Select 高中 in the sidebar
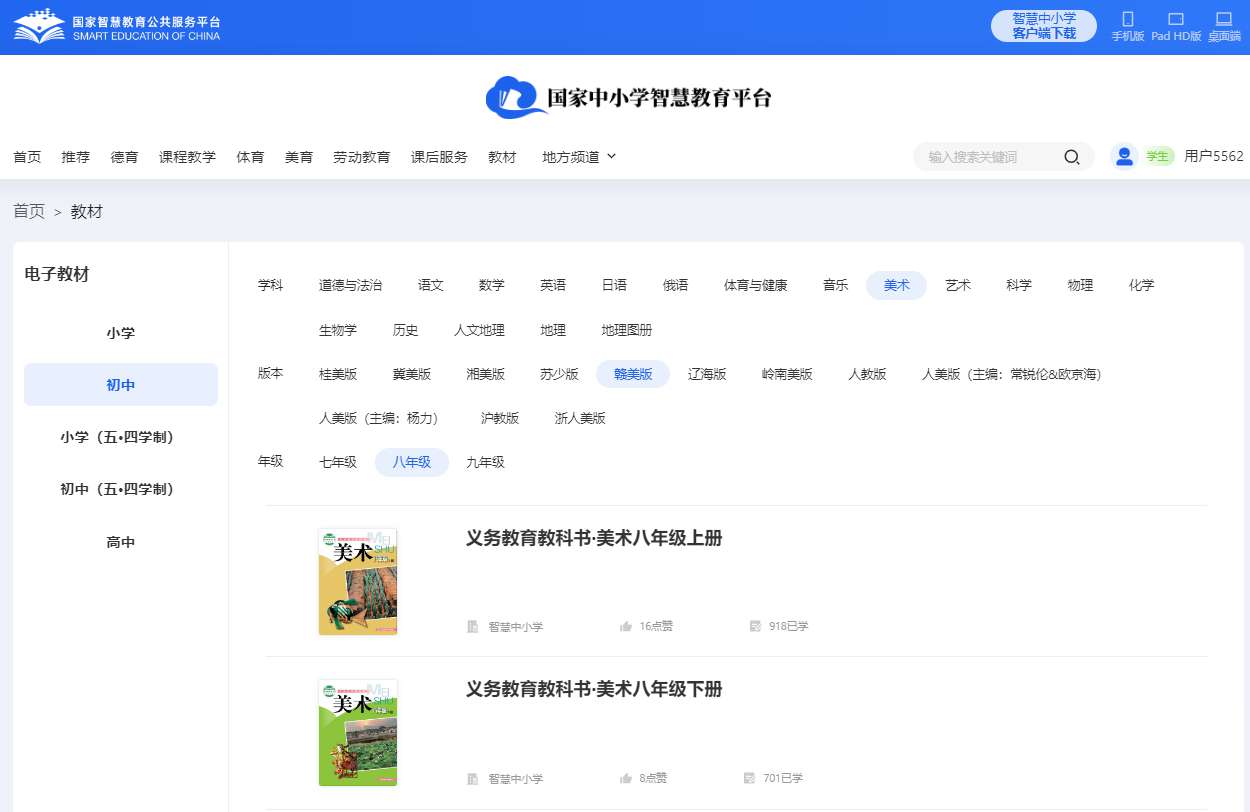This screenshot has width=1250, height=812. (121, 542)
